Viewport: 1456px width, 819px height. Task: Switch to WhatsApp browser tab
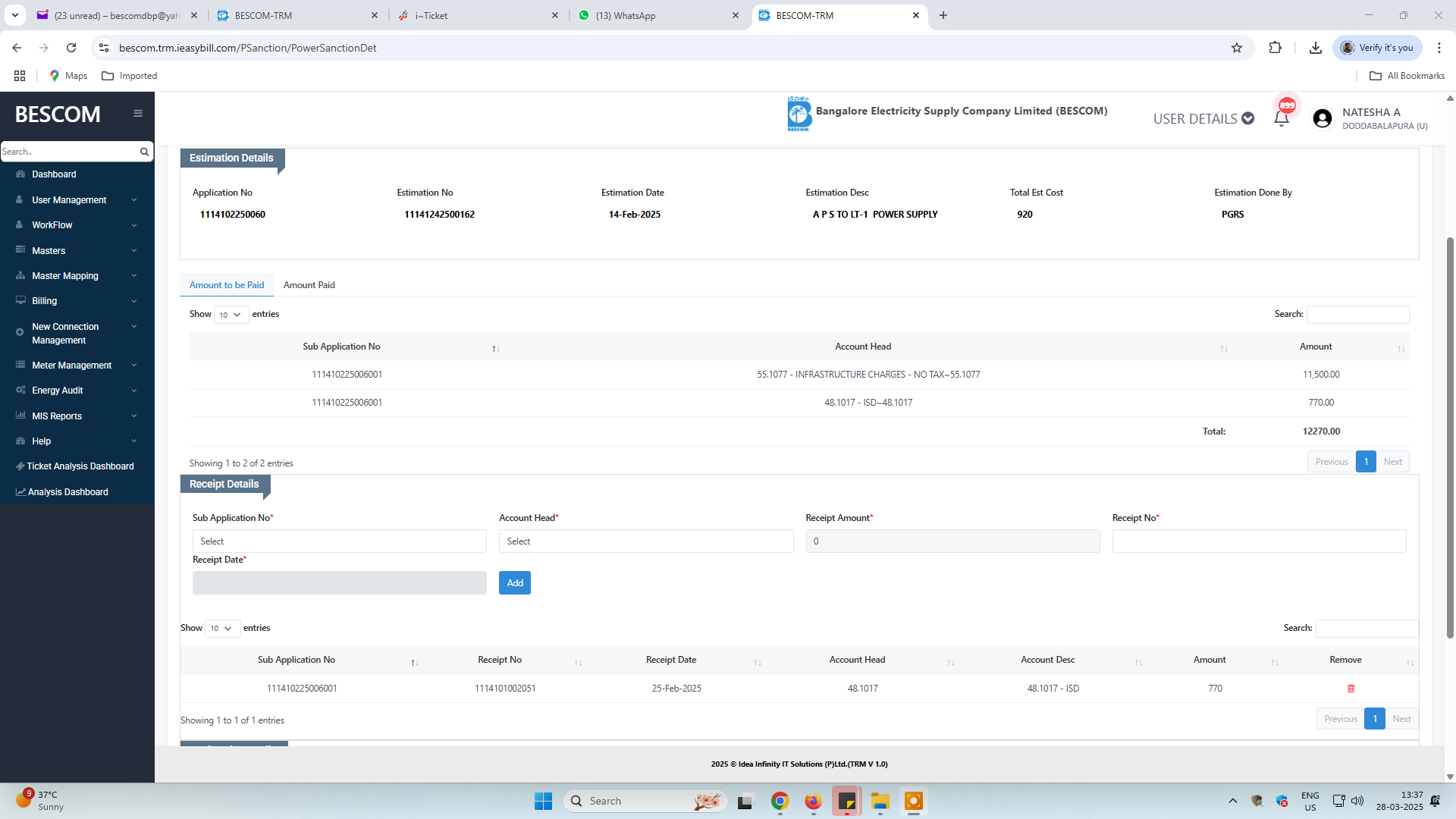658,15
